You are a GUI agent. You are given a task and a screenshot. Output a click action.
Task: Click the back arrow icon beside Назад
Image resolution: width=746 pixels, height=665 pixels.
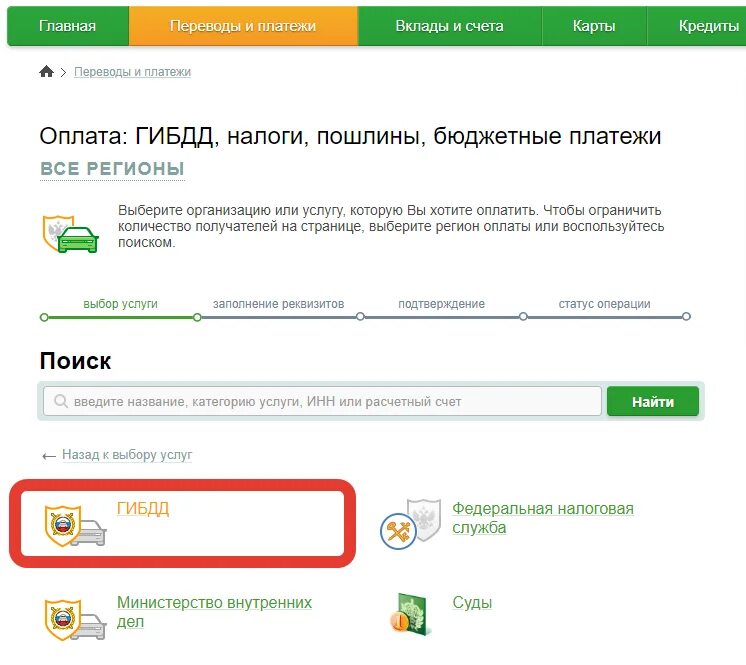(49, 457)
